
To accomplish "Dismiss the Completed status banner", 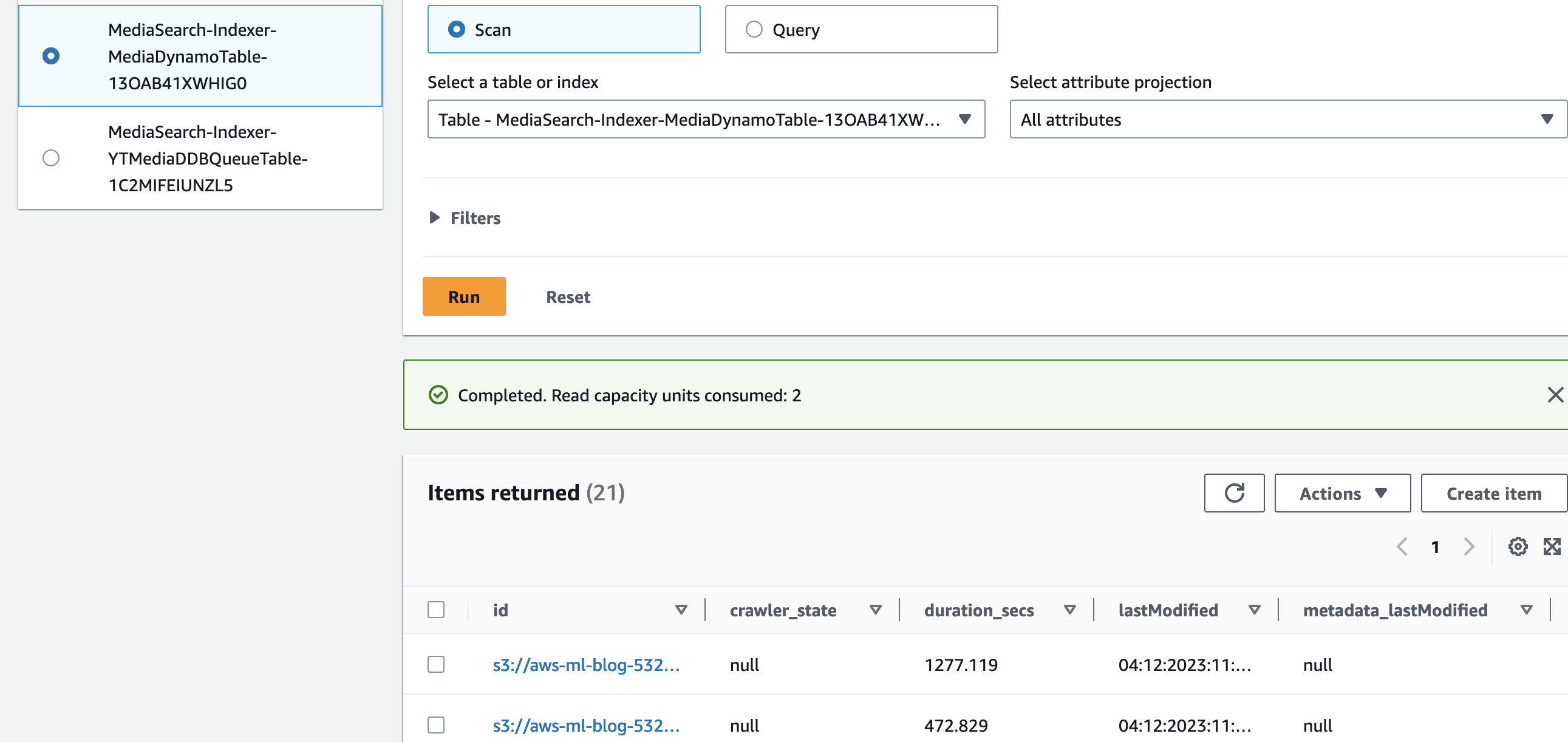I will (x=1555, y=395).
